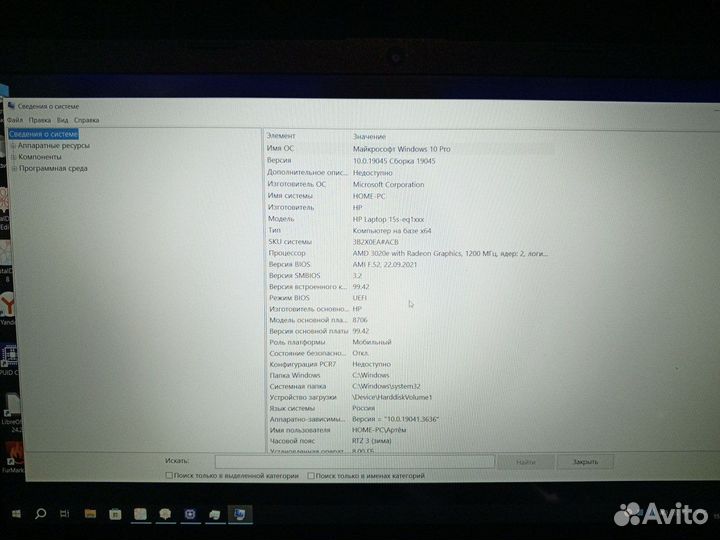Open the 'Справка' menu

[86, 120]
